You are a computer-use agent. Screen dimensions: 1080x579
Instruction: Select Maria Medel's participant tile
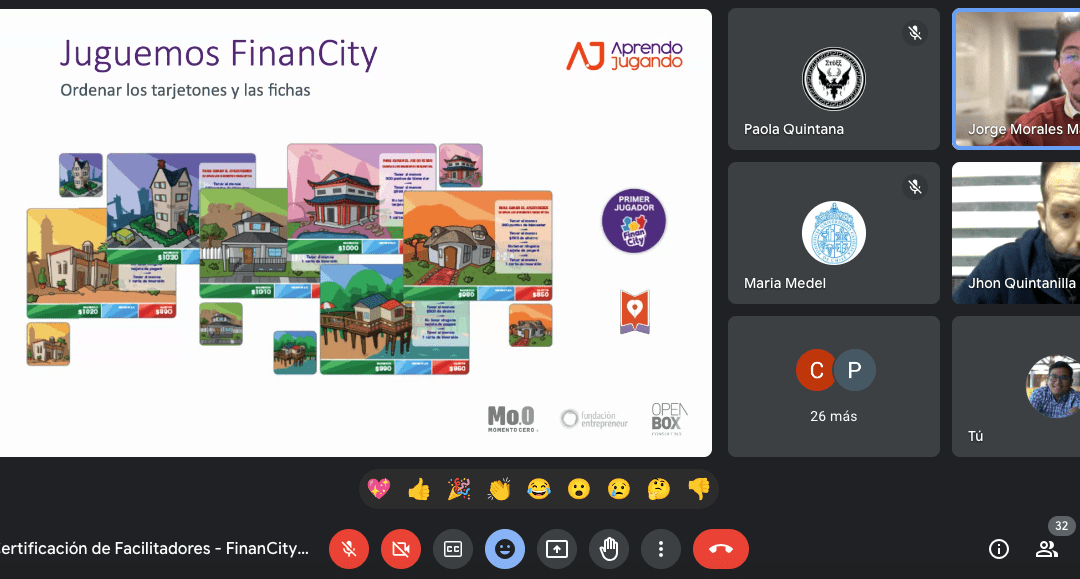pos(833,233)
